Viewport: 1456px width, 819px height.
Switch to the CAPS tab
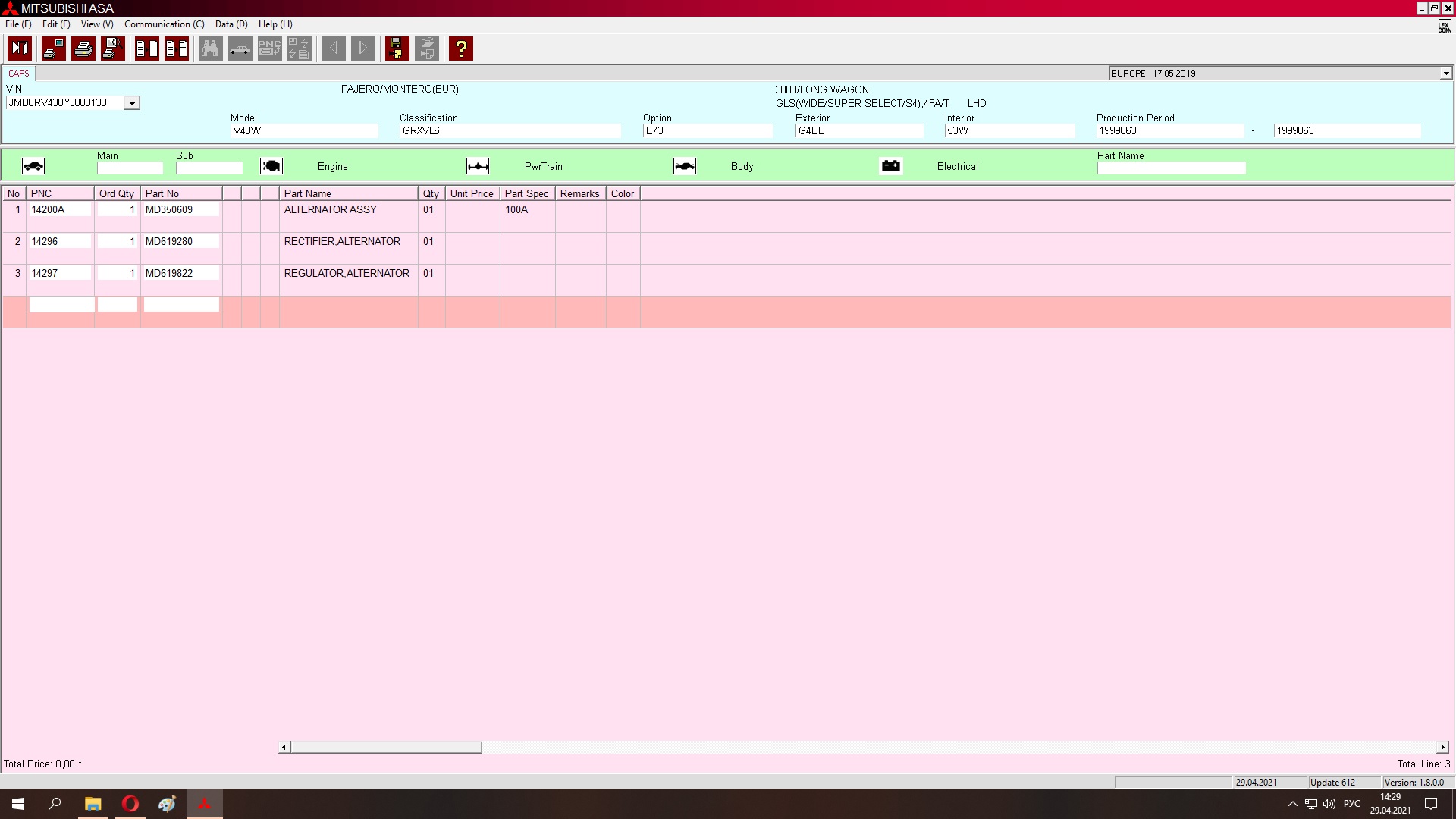coord(19,74)
